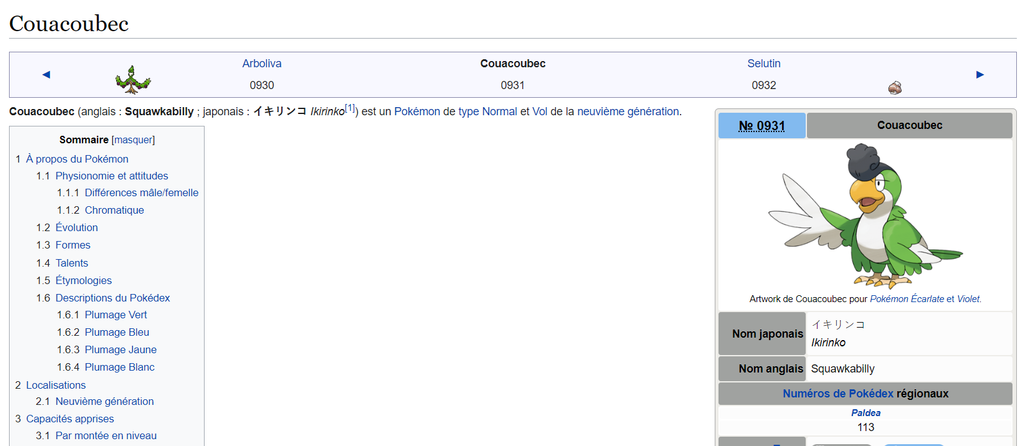Go to Localisations section
The image size is (1024, 446).
56,385
